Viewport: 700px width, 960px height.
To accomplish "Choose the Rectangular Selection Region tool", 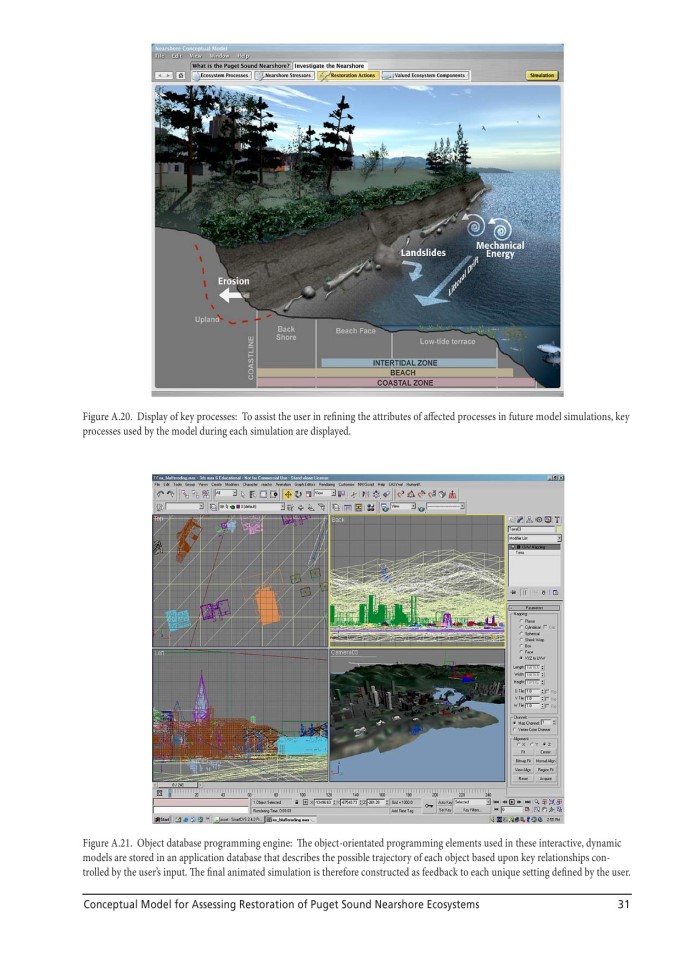I will pyautogui.click(x=263, y=495).
